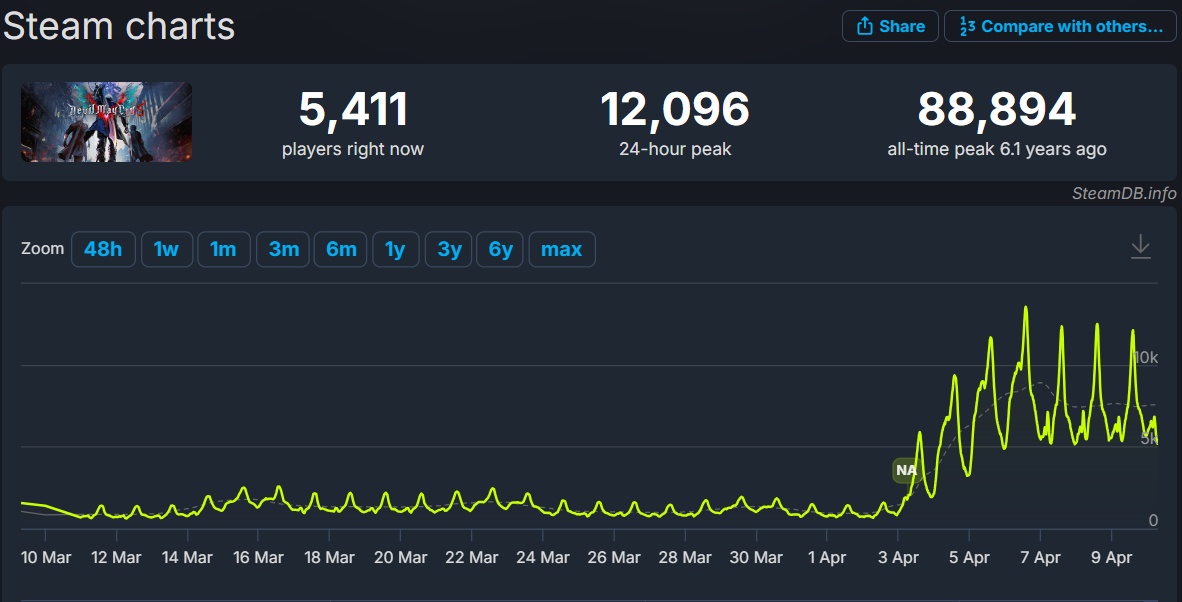The image size is (1182, 602).
Task: Click the 7 Apr axis label
Action: [x=1040, y=558]
